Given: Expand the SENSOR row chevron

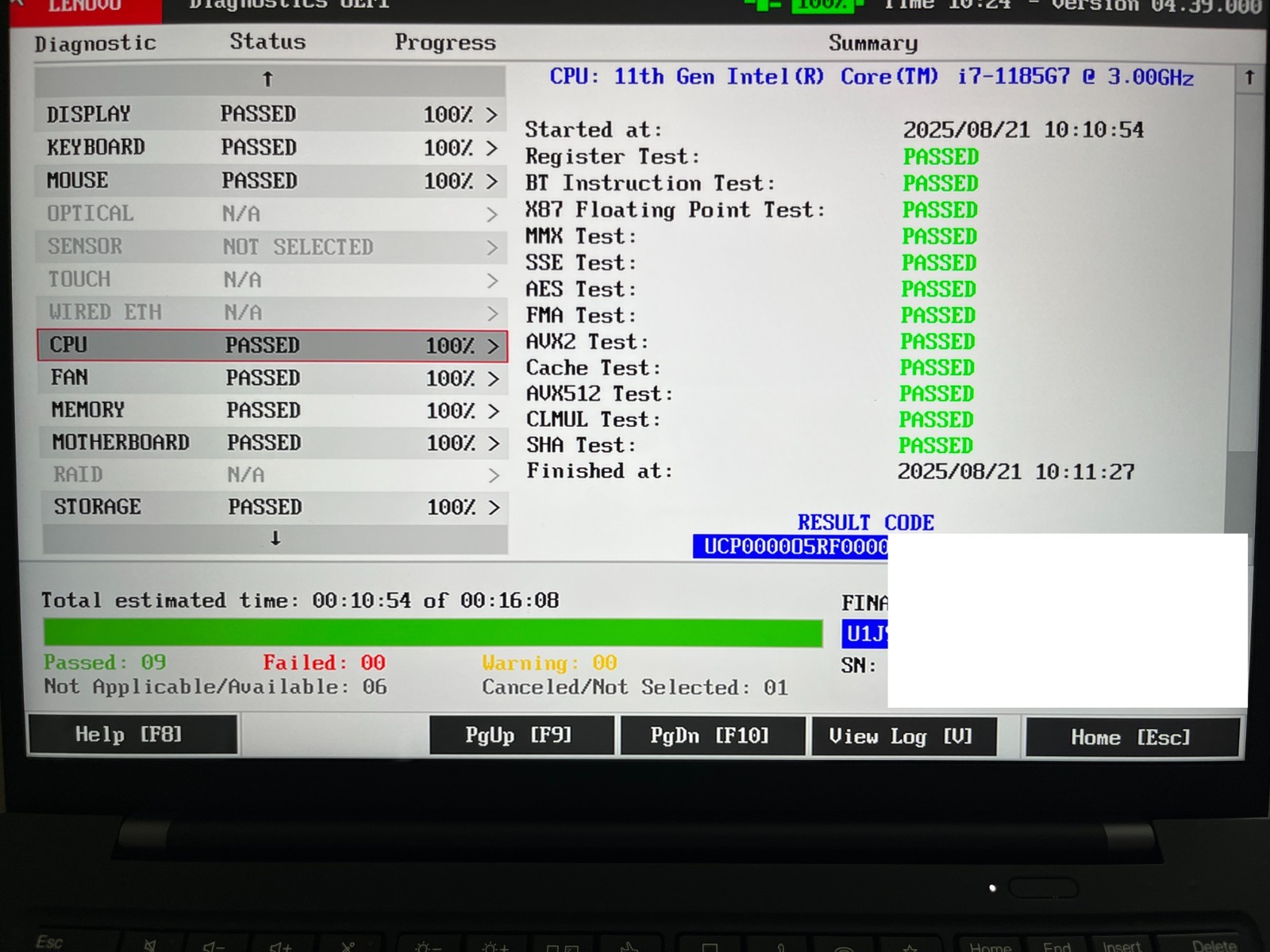Looking at the screenshot, I should [x=492, y=248].
